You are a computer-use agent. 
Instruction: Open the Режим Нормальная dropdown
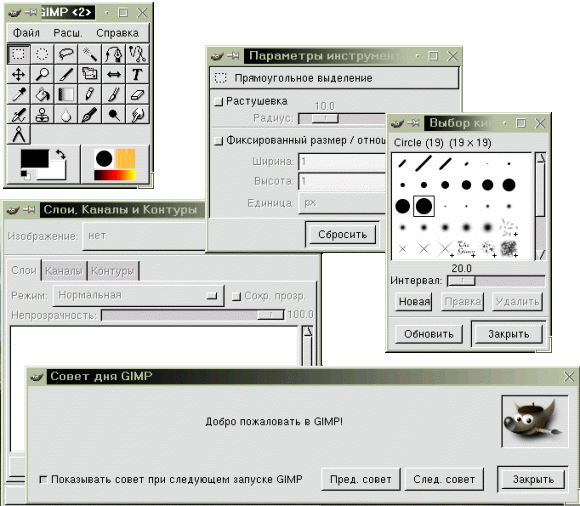click(x=138, y=296)
